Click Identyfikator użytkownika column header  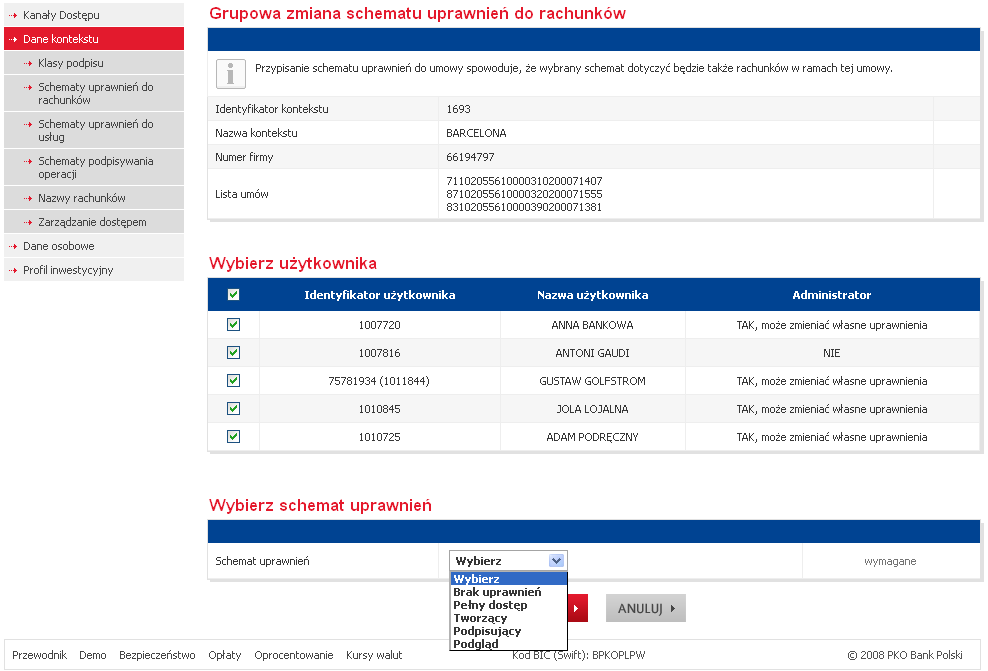click(379, 295)
